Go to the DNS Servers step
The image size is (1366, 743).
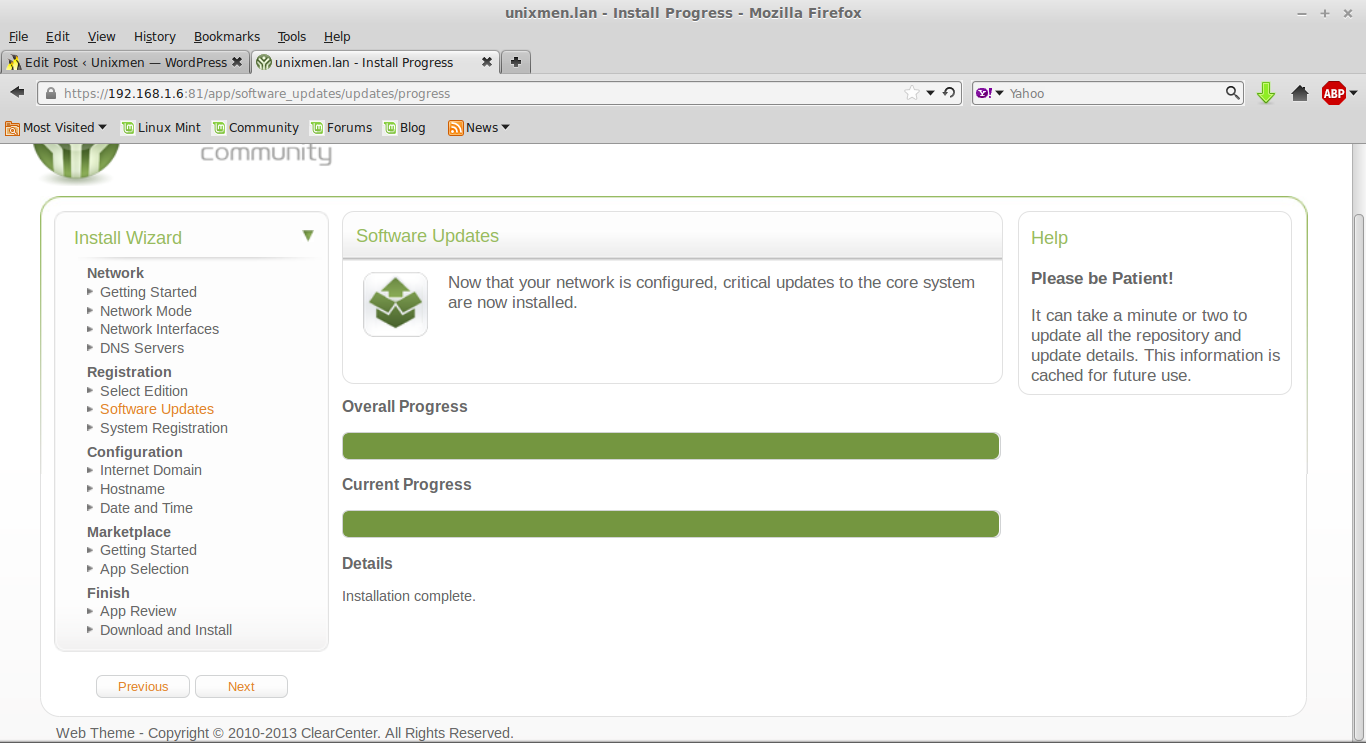pos(142,348)
